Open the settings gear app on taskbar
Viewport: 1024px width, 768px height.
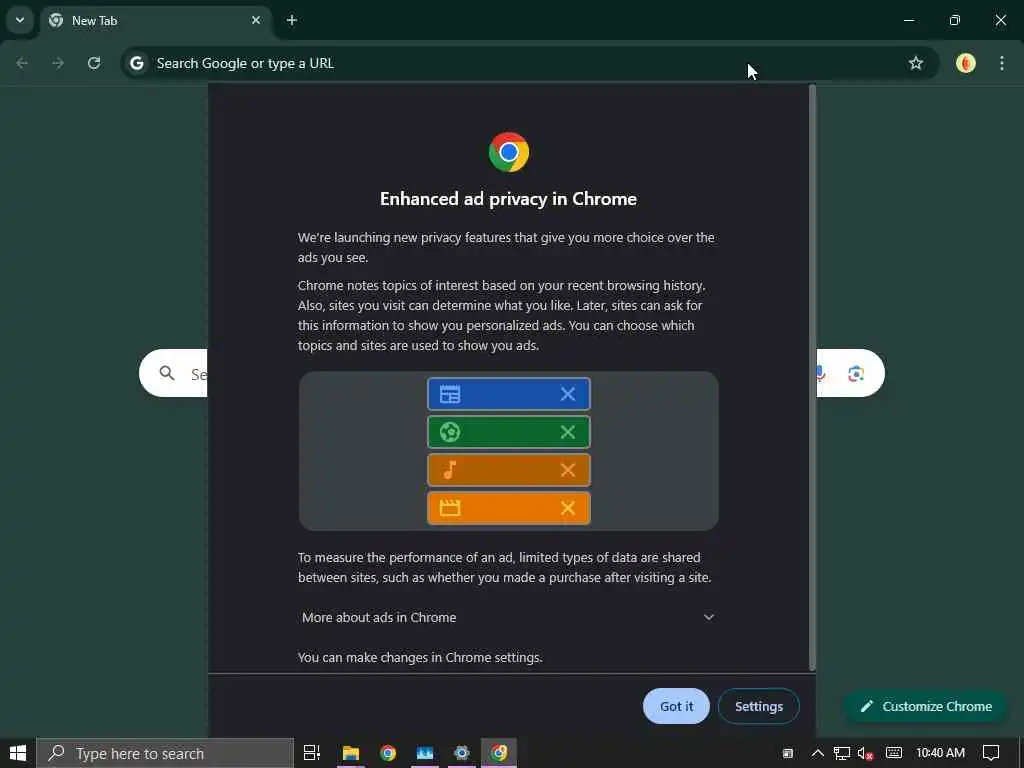point(462,753)
